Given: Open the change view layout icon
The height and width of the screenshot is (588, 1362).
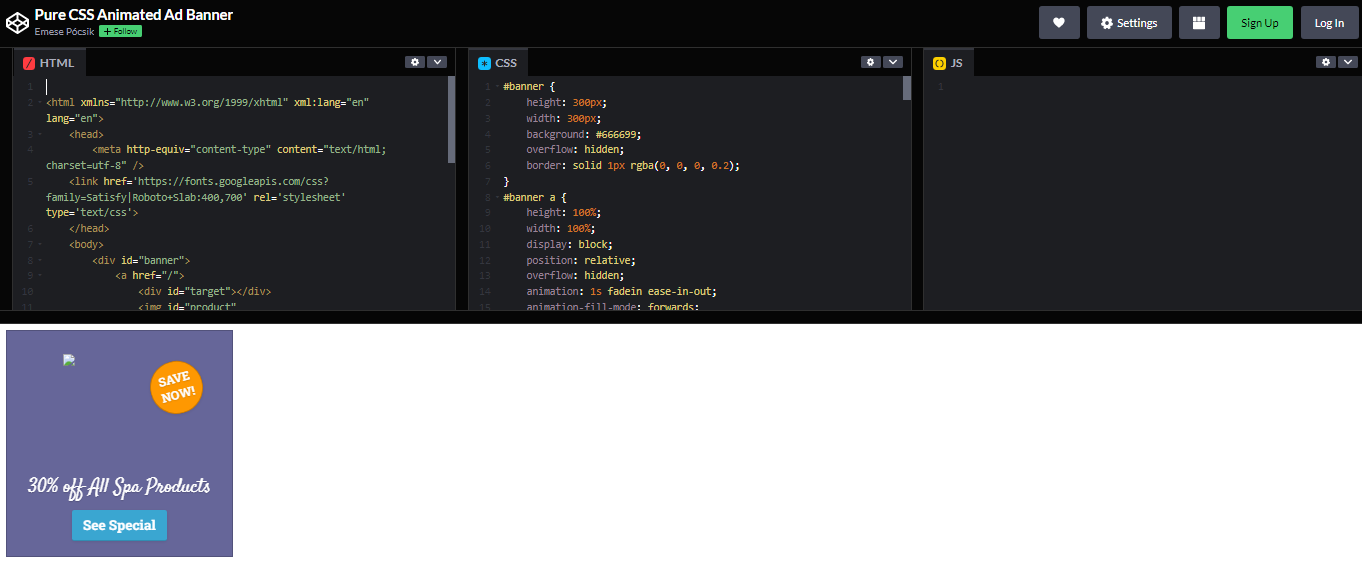Looking at the screenshot, I should [1199, 23].
